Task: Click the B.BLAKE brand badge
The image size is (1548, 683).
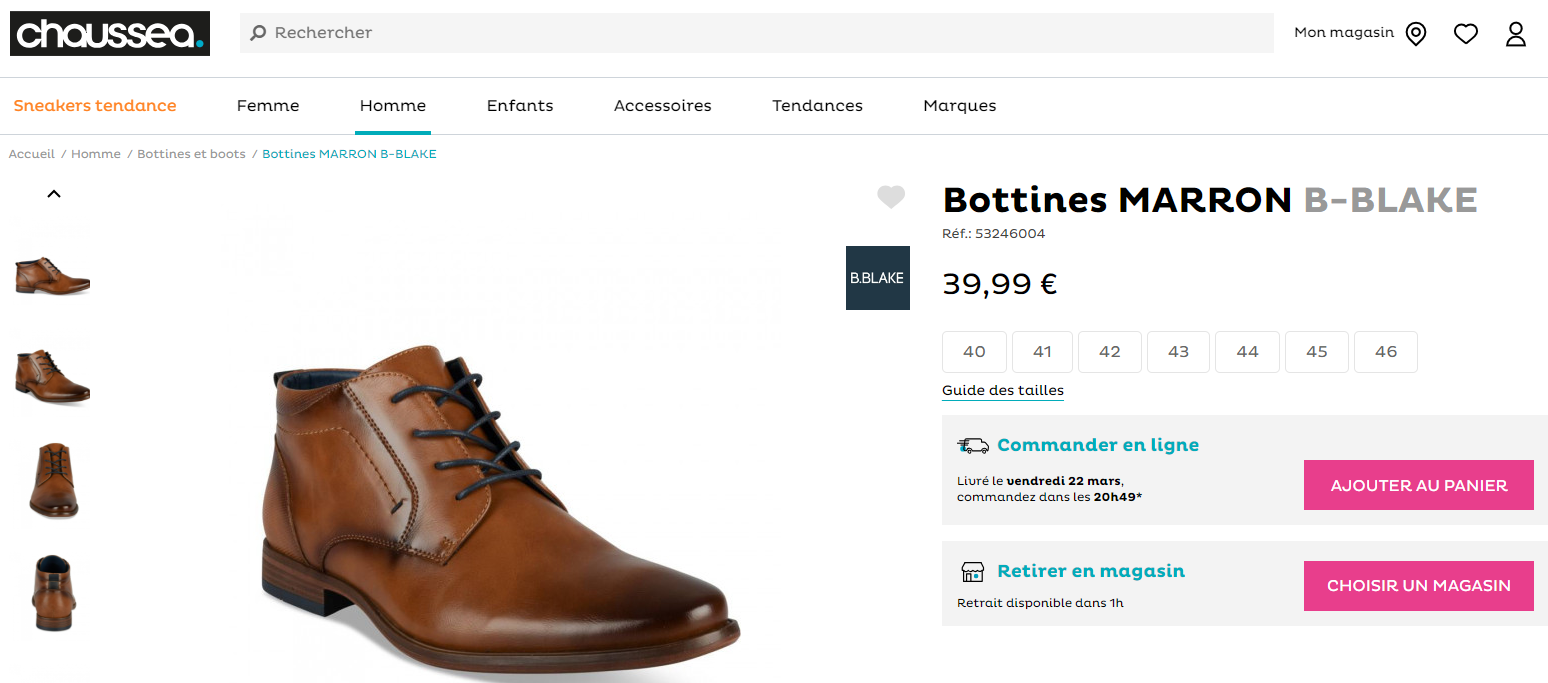Action: (878, 278)
